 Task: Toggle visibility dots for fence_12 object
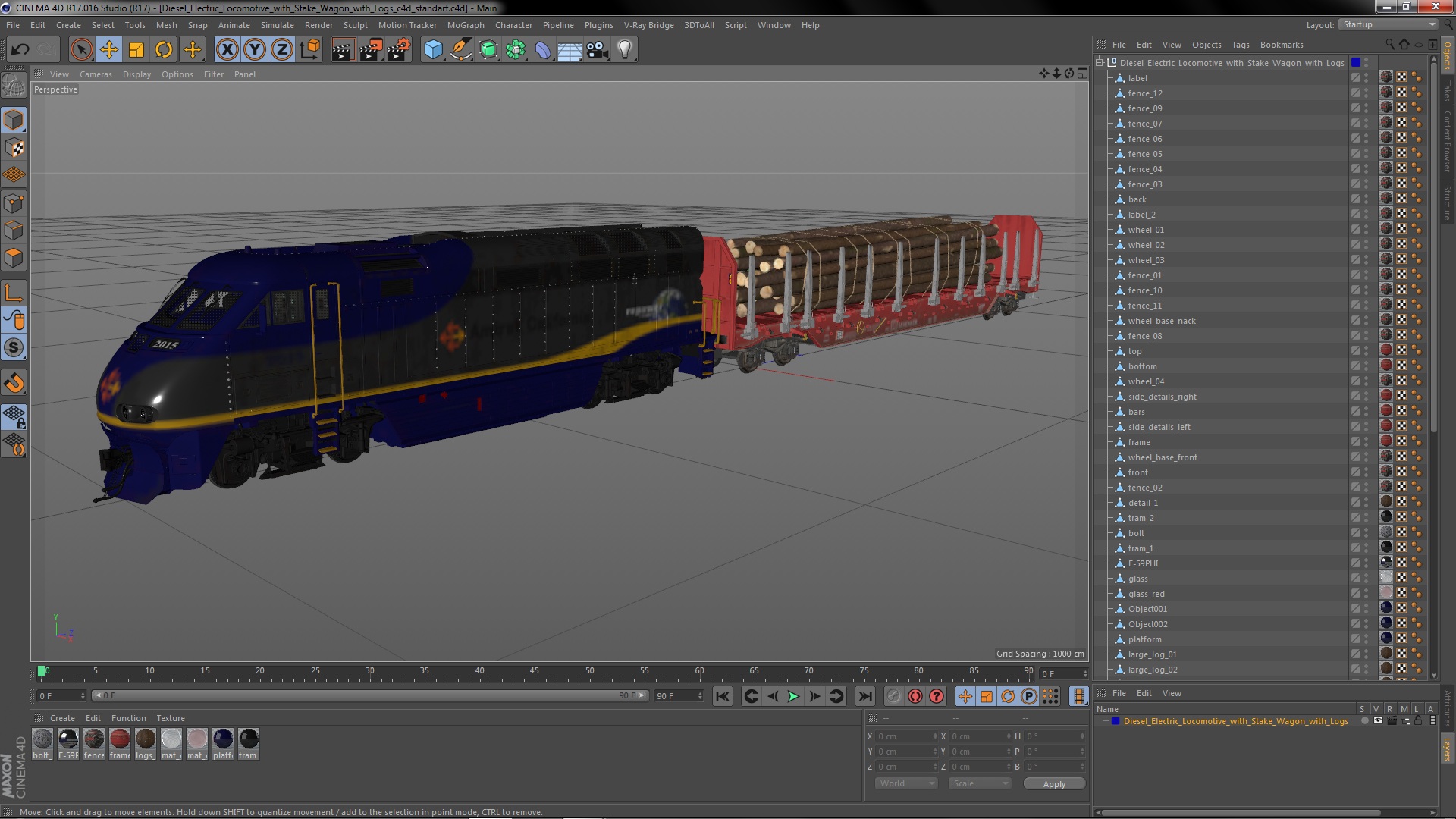(x=1367, y=93)
